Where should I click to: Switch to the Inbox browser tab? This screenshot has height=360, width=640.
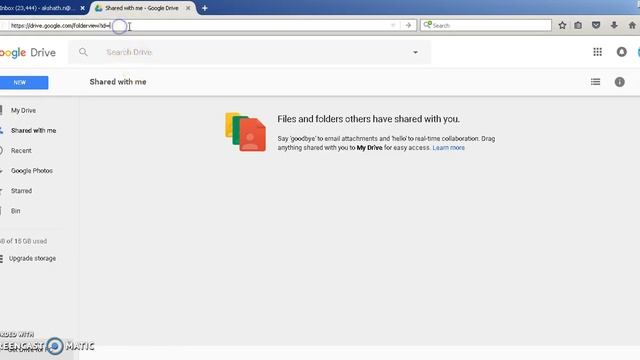point(40,8)
